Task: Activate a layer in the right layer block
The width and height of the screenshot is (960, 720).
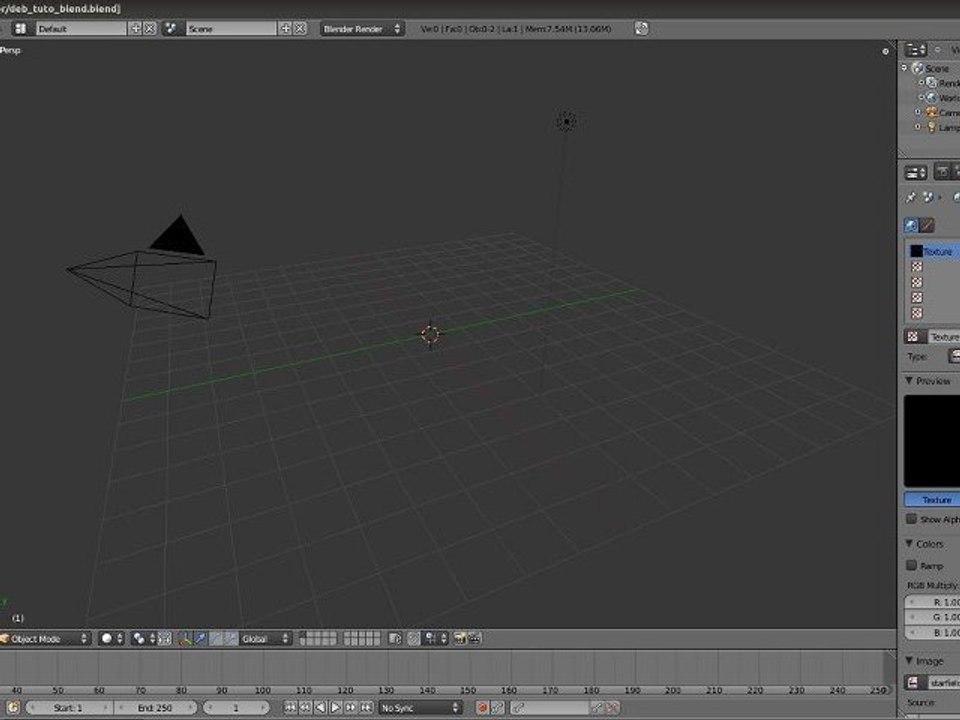Action: 362,639
